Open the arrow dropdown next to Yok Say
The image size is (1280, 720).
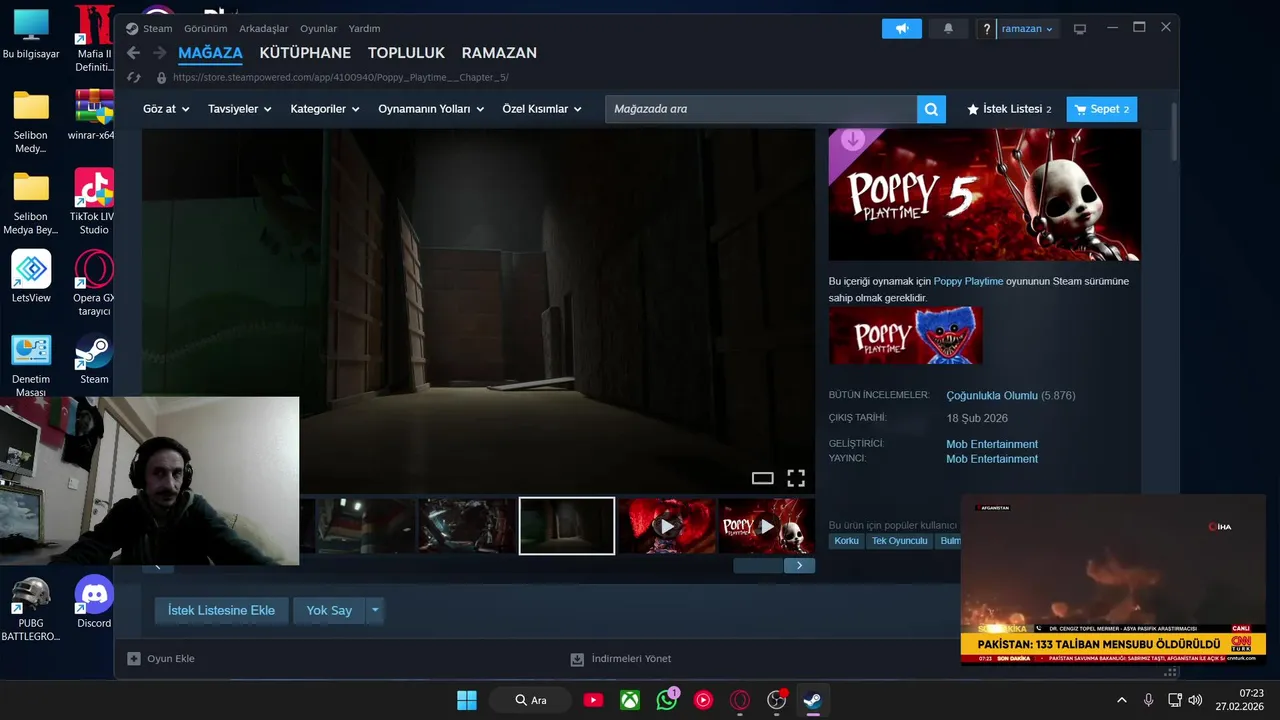(375, 610)
